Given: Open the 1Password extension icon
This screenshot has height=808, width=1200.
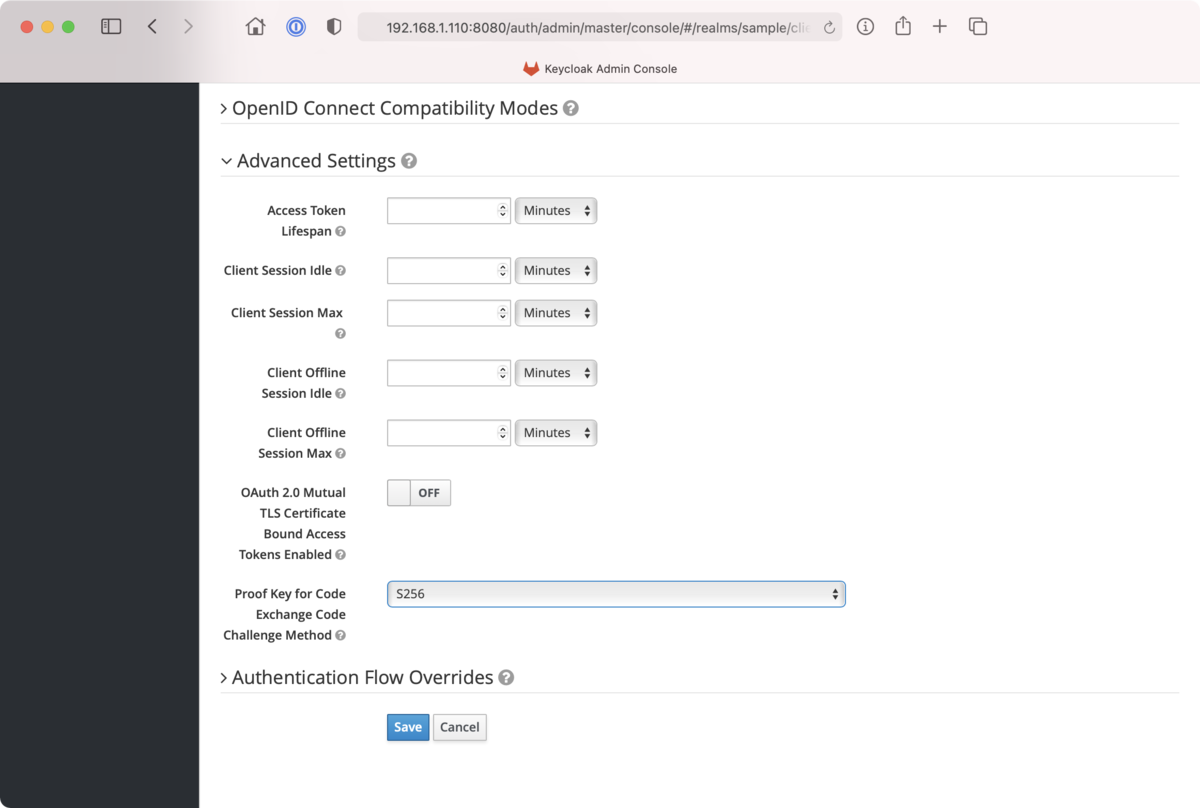Looking at the screenshot, I should click(x=296, y=27).
